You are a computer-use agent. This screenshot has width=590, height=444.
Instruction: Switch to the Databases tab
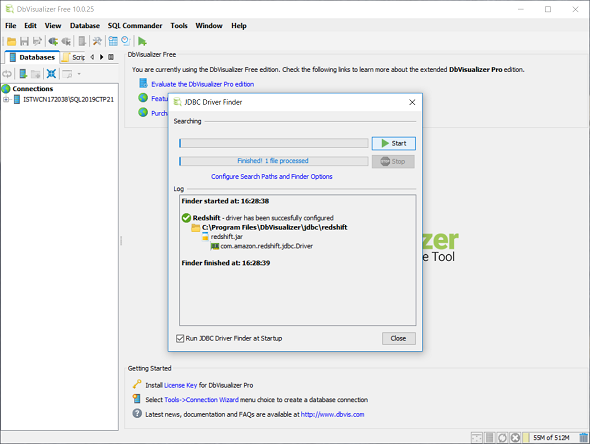[32, 57]
